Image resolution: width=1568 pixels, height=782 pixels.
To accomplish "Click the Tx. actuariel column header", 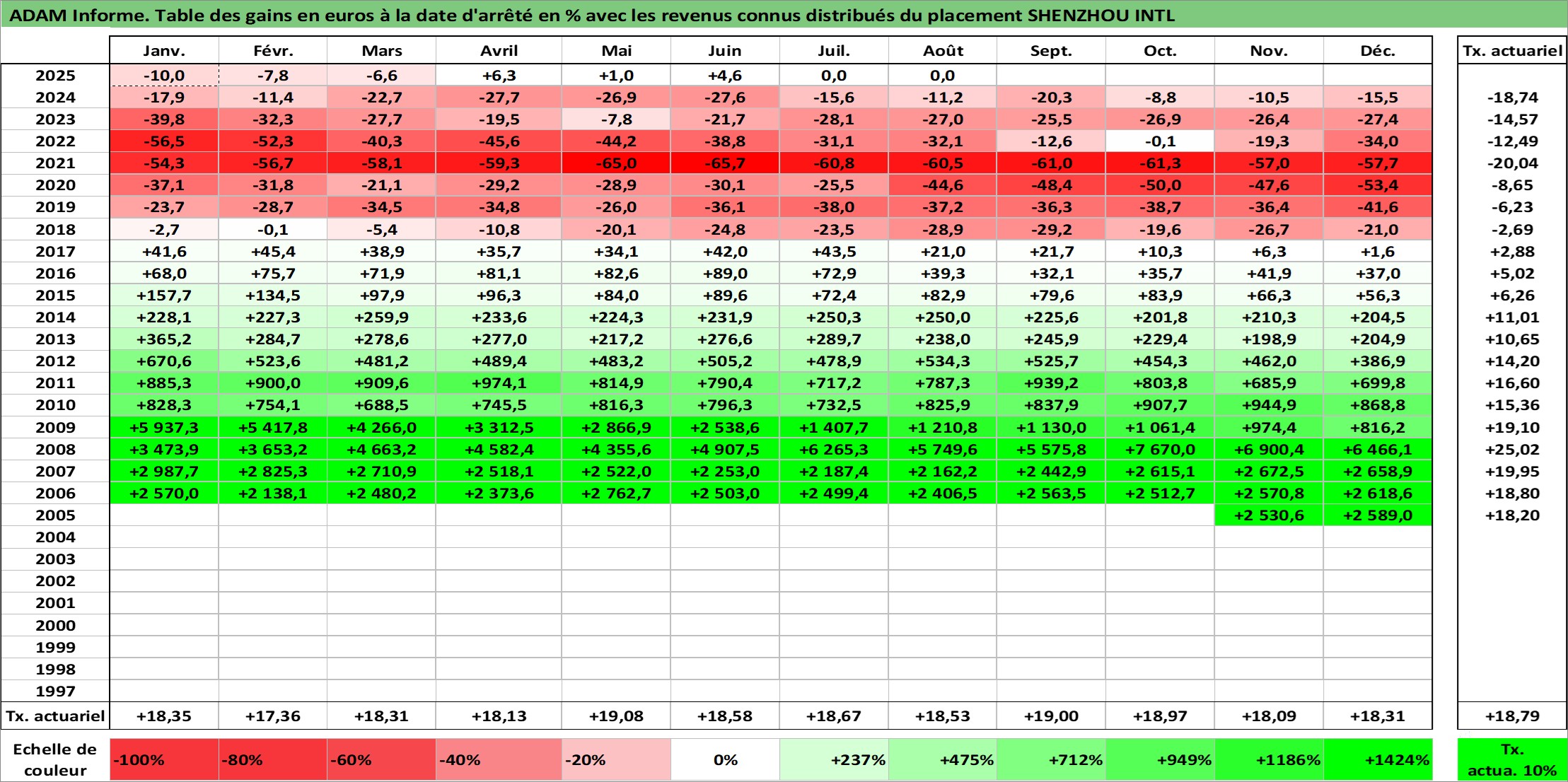I will 1512,51.
